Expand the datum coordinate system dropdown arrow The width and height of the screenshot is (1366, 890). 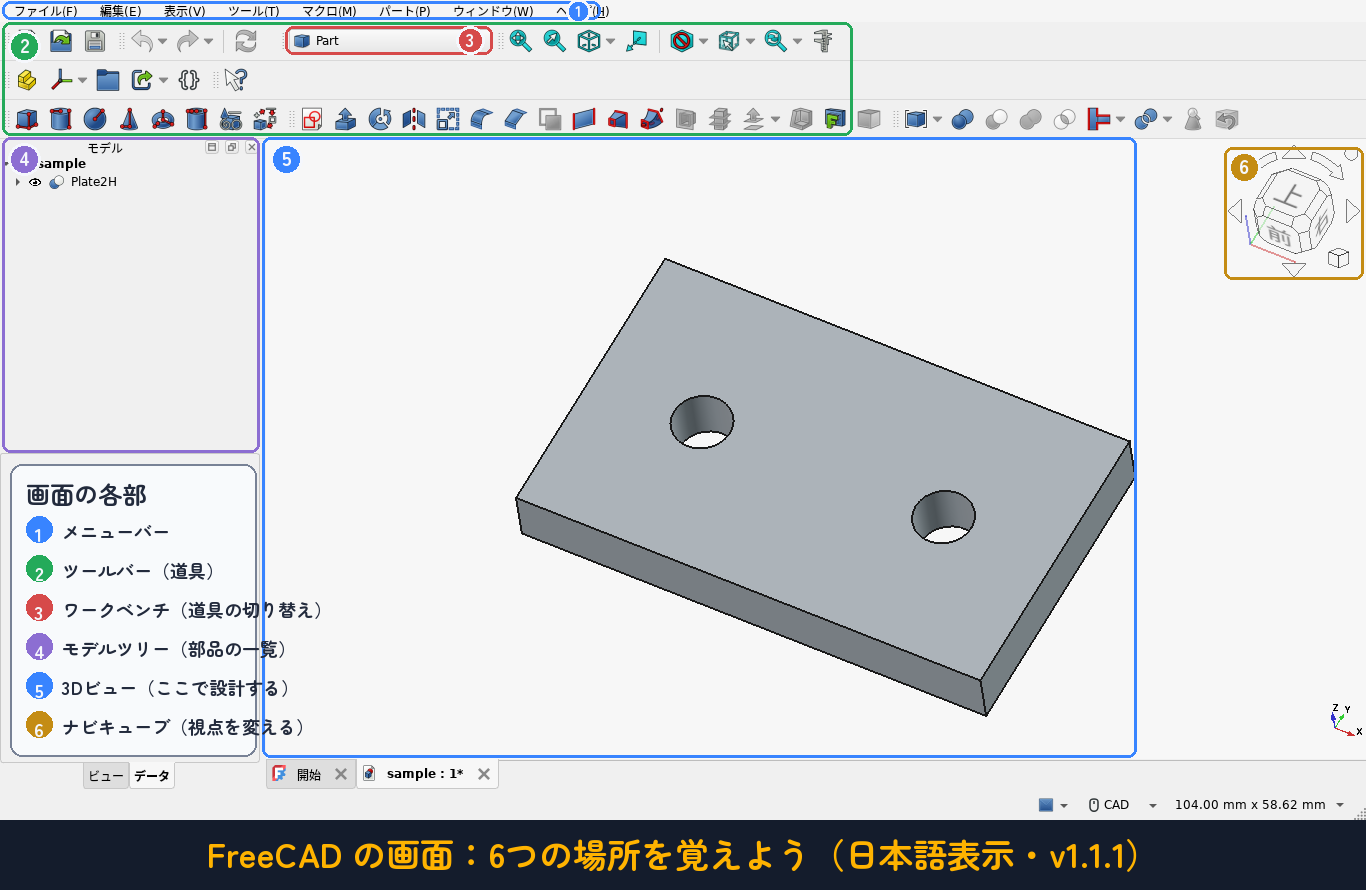(82, 79)
